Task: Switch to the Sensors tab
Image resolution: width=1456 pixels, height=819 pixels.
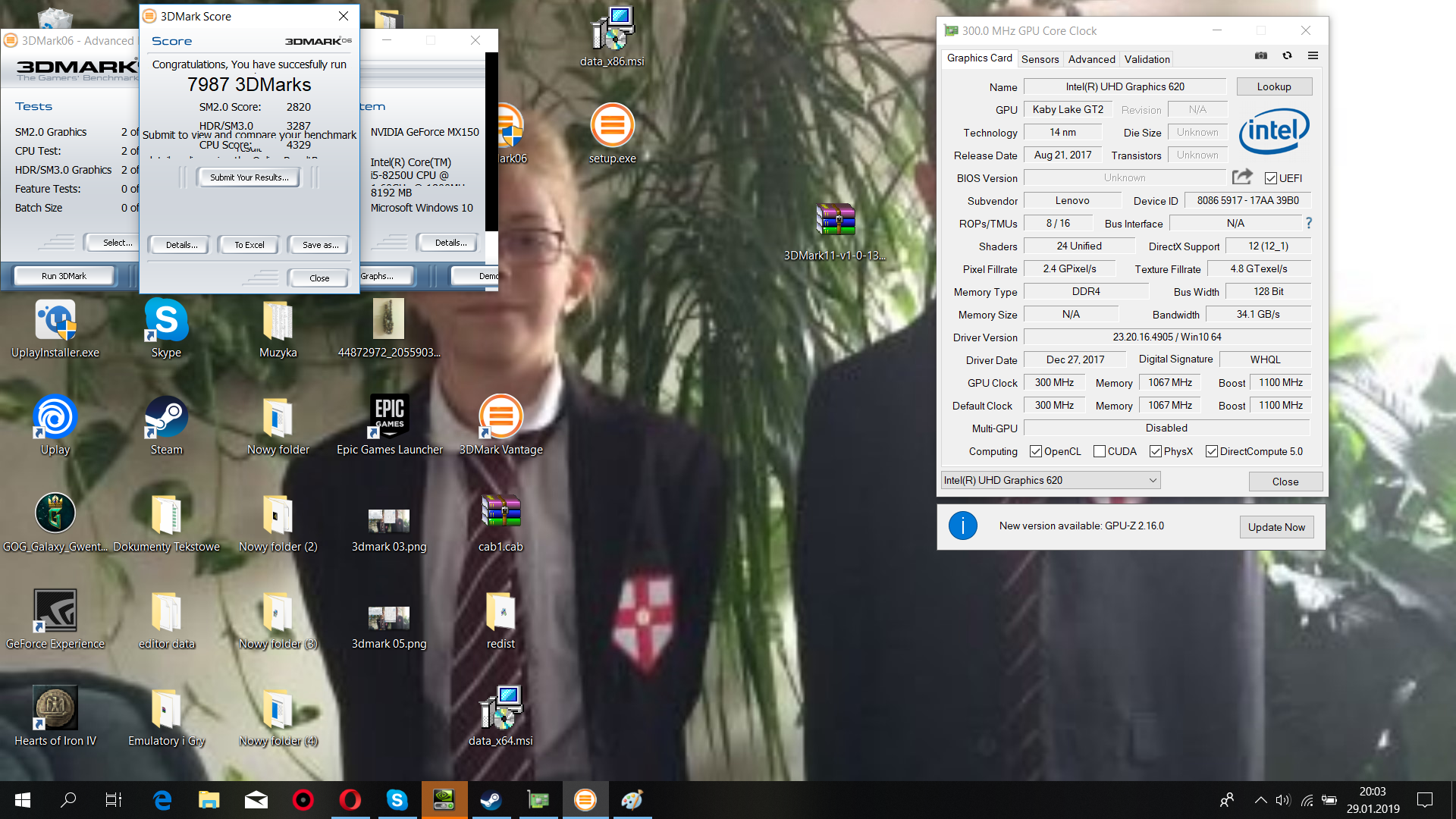Action: click(x=1040, y=59)
